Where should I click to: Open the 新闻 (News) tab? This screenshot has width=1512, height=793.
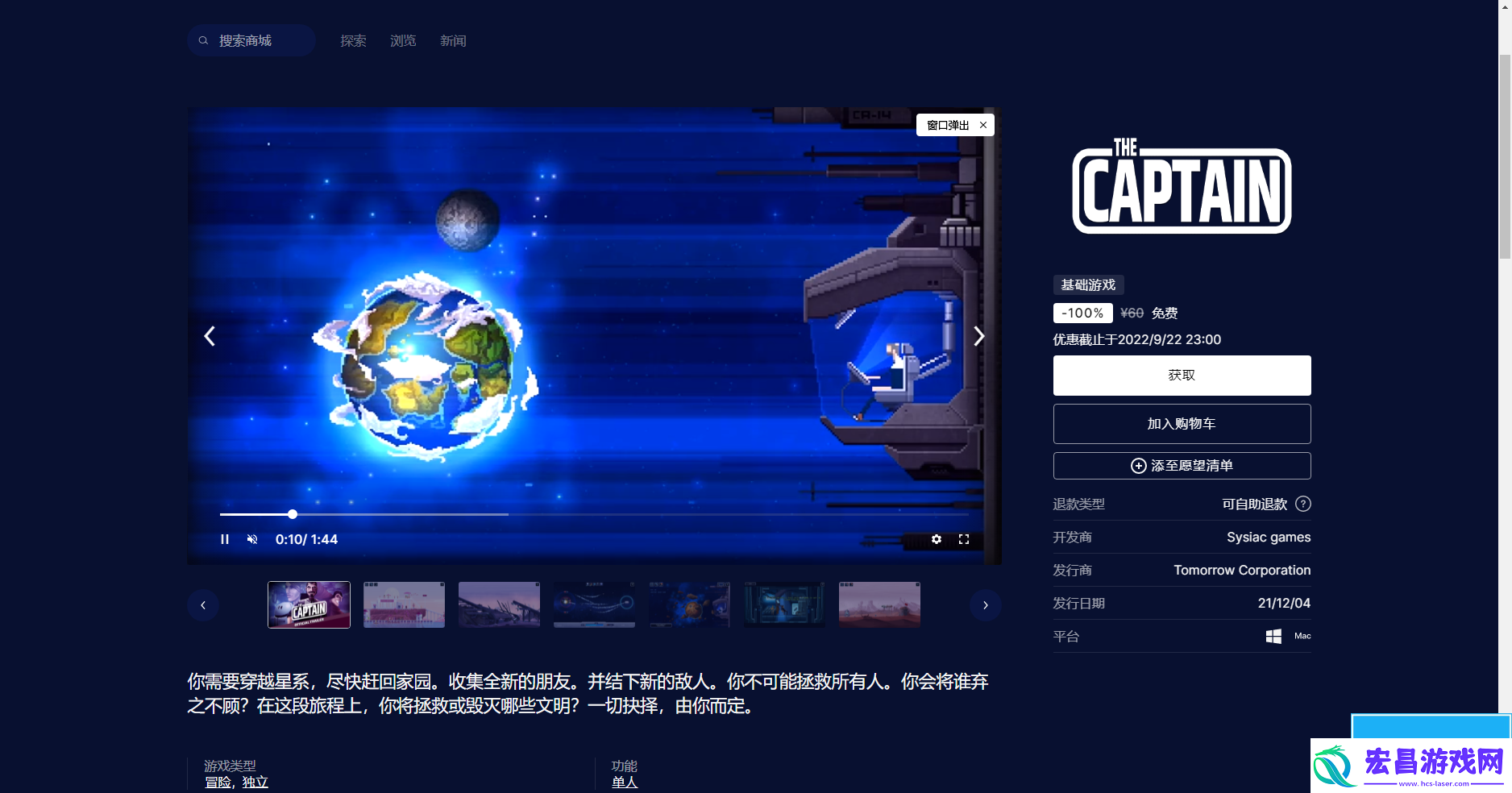pyautogui.click(x=453, y=40)
